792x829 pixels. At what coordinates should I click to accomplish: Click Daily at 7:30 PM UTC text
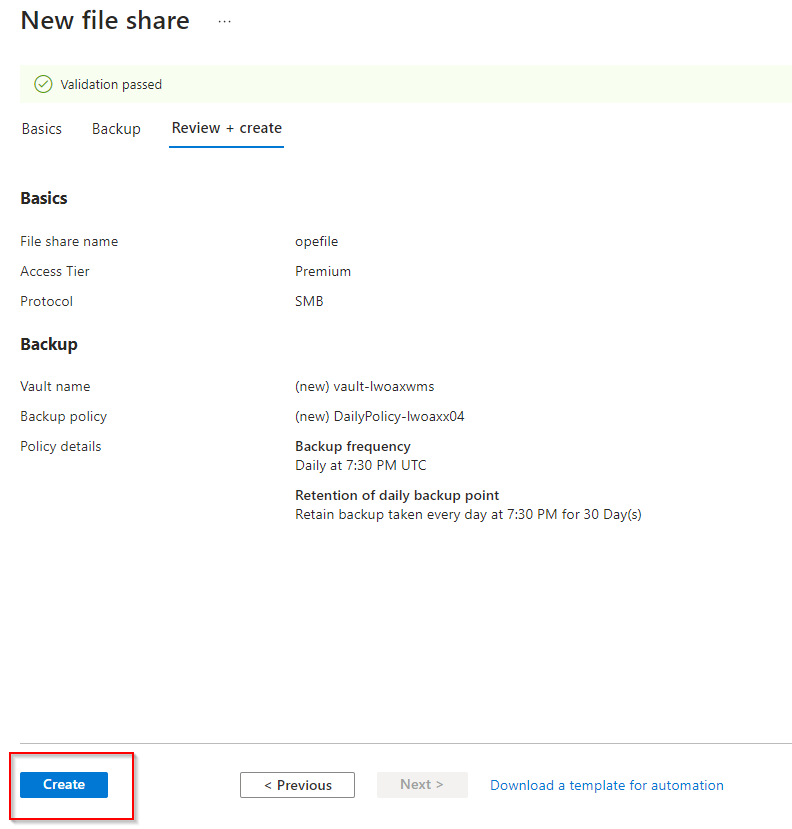(361, 465)
